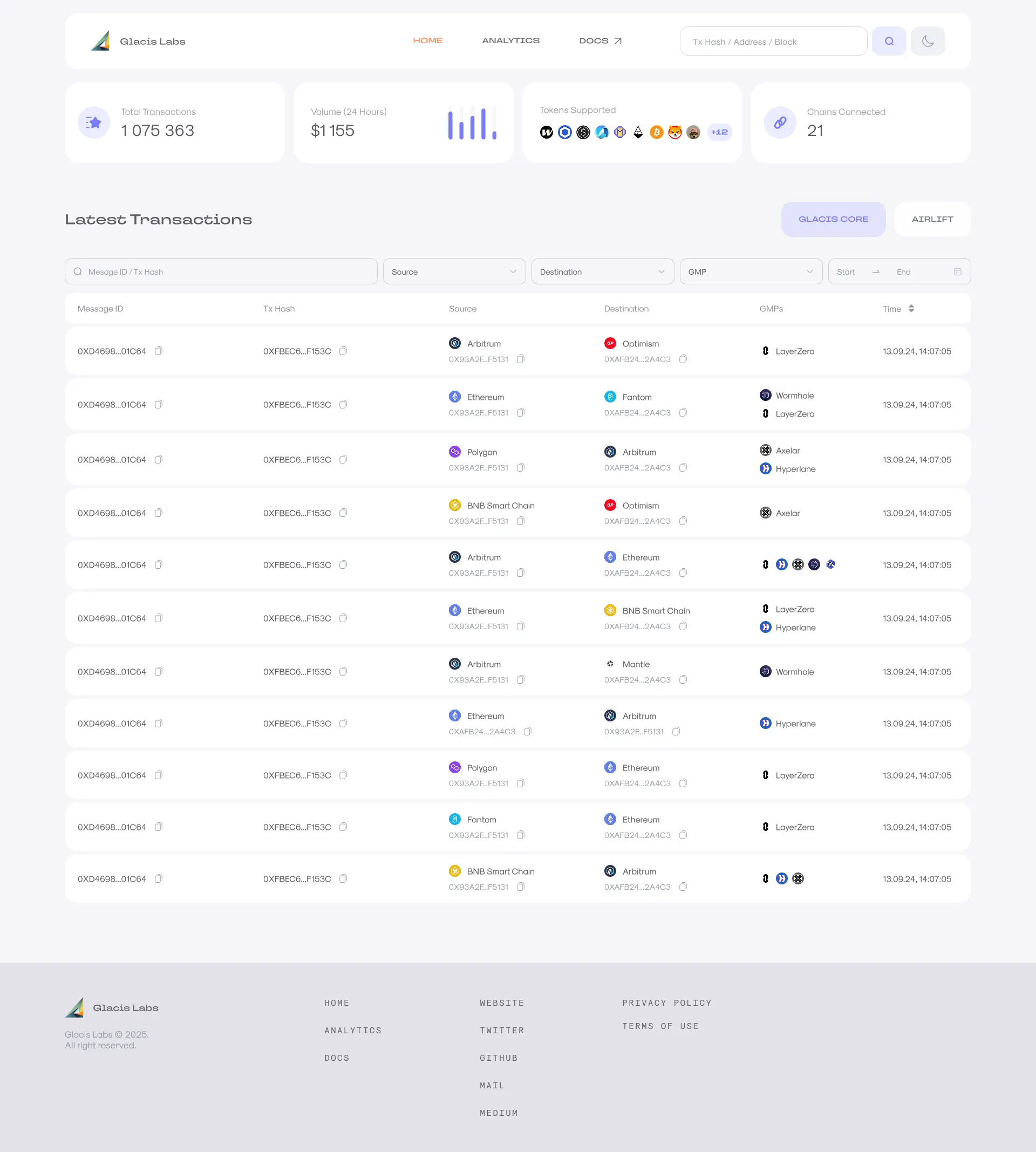This screenshot has width=1036, height=1152.
Task: Copy Tx Hash in the Ethereum-to-Fantom row
Action: click(x=343, y=405)
